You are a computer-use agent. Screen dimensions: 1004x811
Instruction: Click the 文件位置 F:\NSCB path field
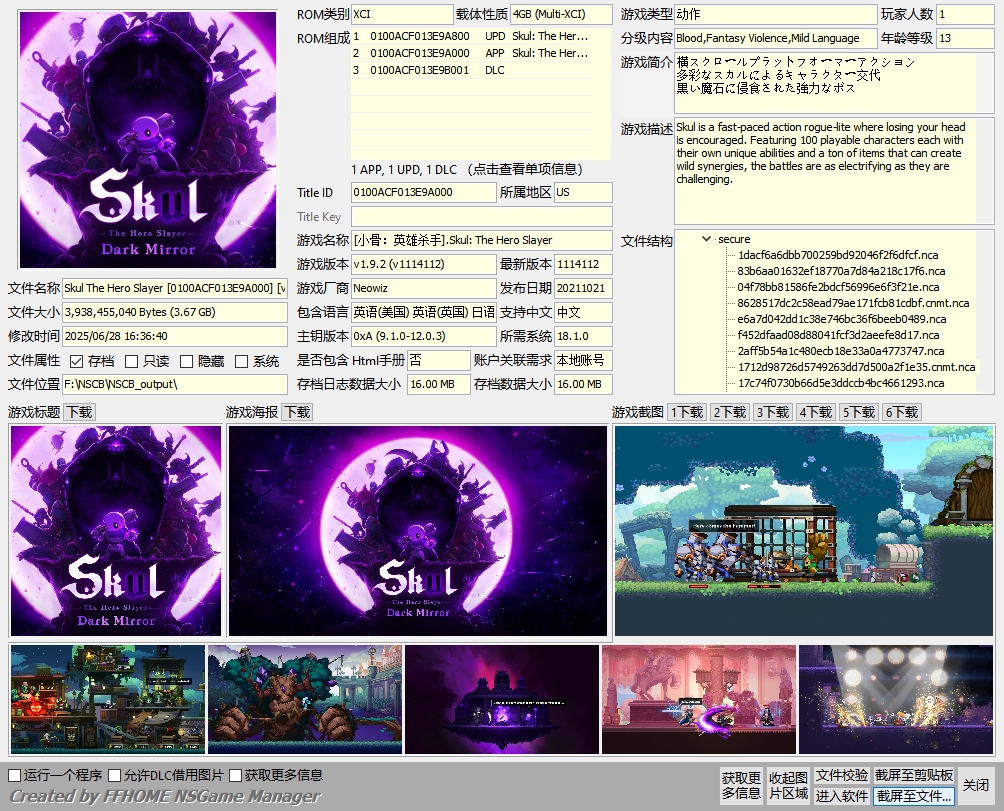pos(175,384)
